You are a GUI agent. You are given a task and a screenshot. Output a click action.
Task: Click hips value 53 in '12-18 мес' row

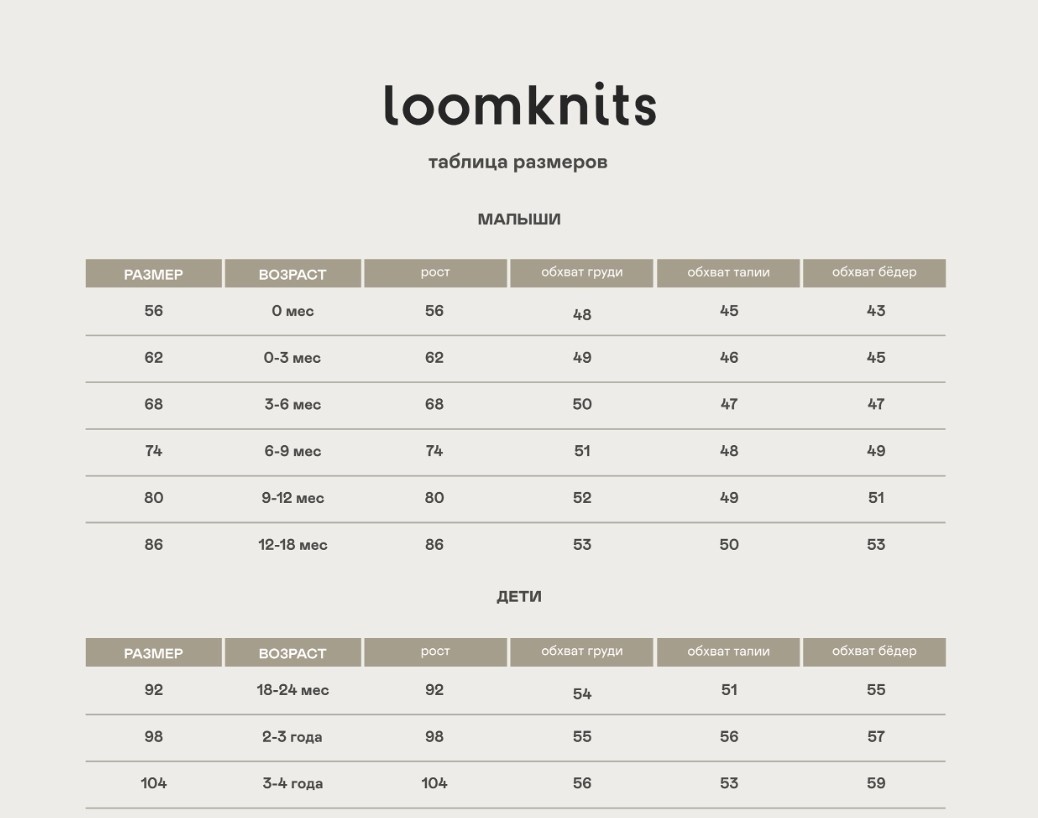(876, 545)
